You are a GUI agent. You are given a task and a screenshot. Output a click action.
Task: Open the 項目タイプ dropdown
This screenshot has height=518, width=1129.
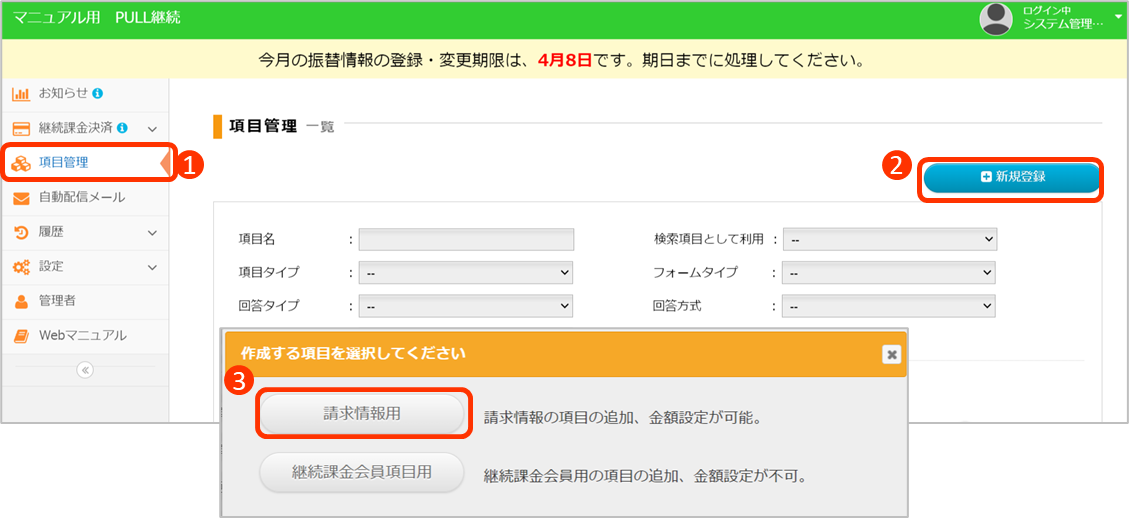(x=466, y=272)
